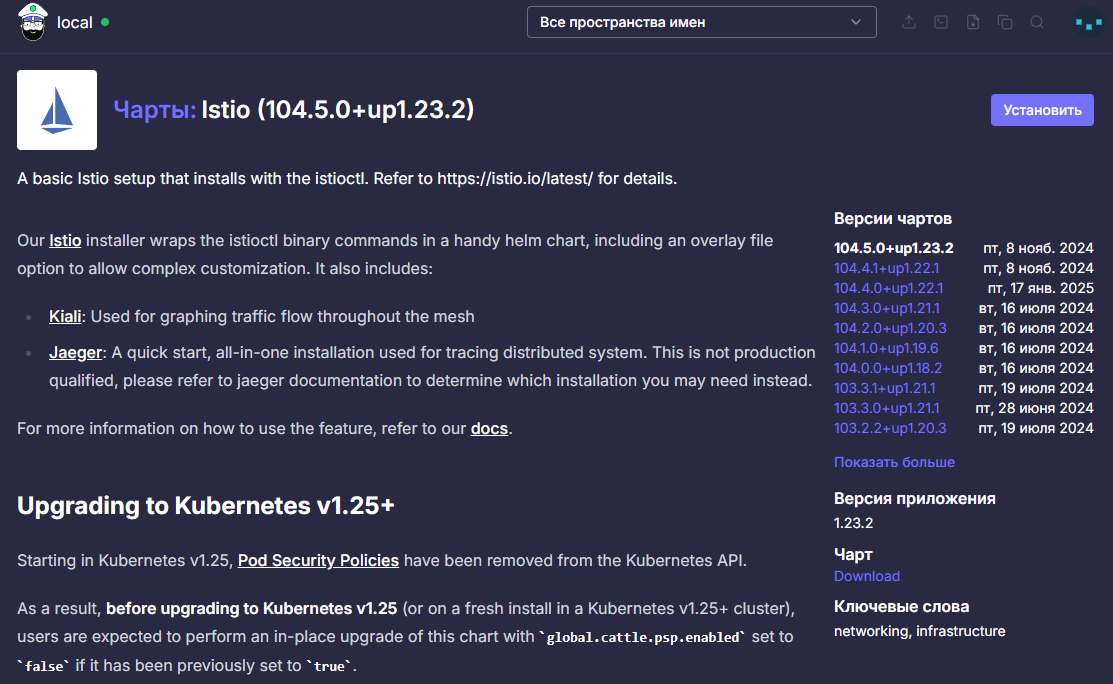1113x684 pixels.
Task: Open the 'Kiali' link
Action: coord(65,316)
